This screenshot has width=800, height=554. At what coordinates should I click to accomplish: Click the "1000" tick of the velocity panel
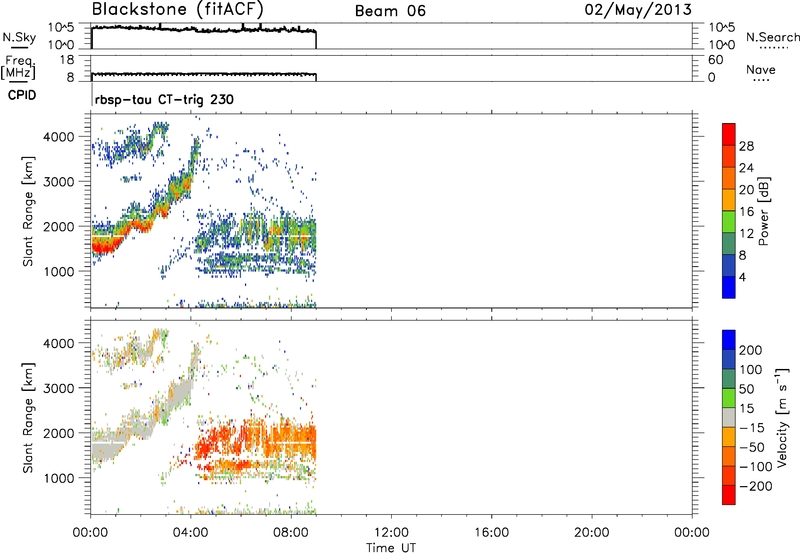click(59, 478)
